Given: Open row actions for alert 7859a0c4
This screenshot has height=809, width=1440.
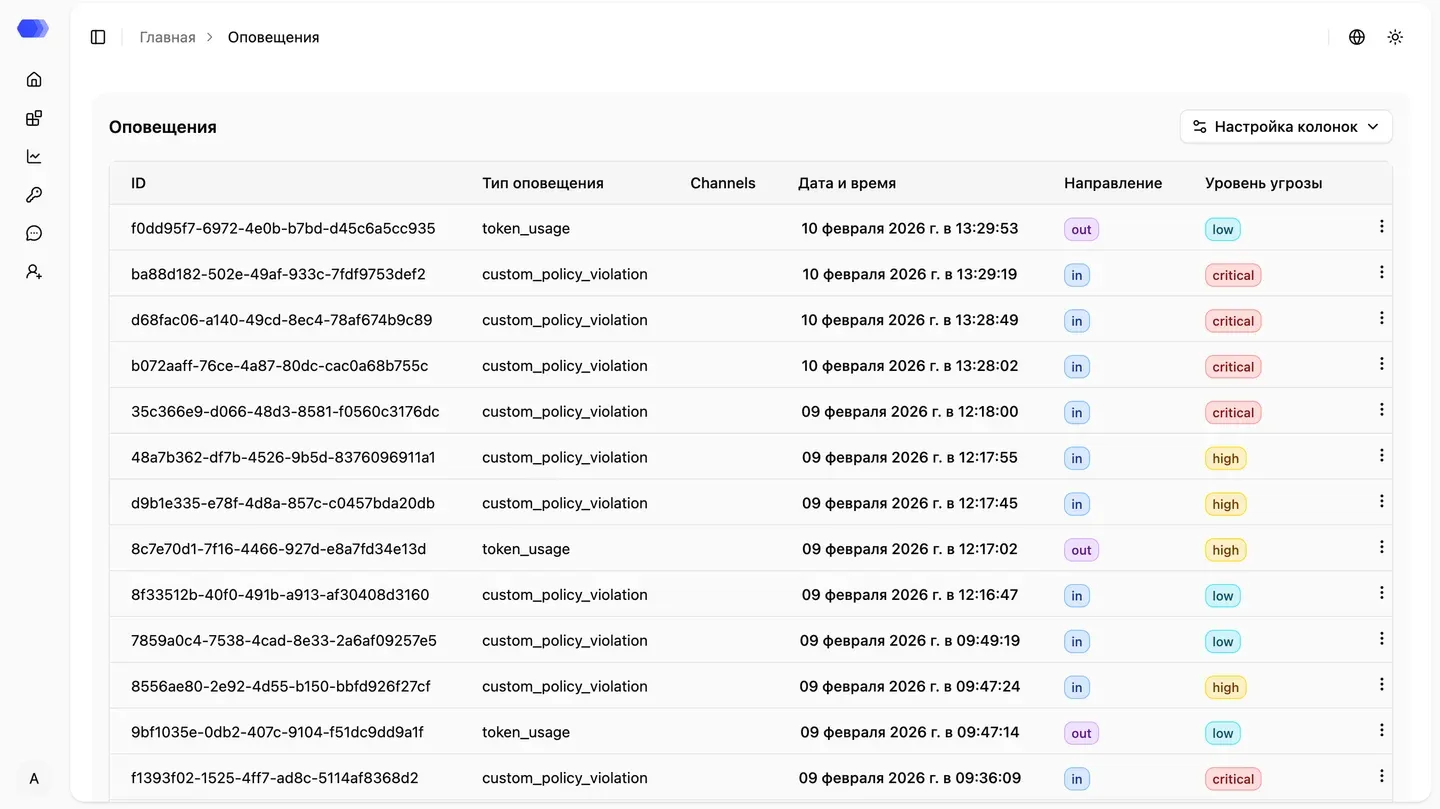Looking at the screenshot, I should tap(1382, 639).
